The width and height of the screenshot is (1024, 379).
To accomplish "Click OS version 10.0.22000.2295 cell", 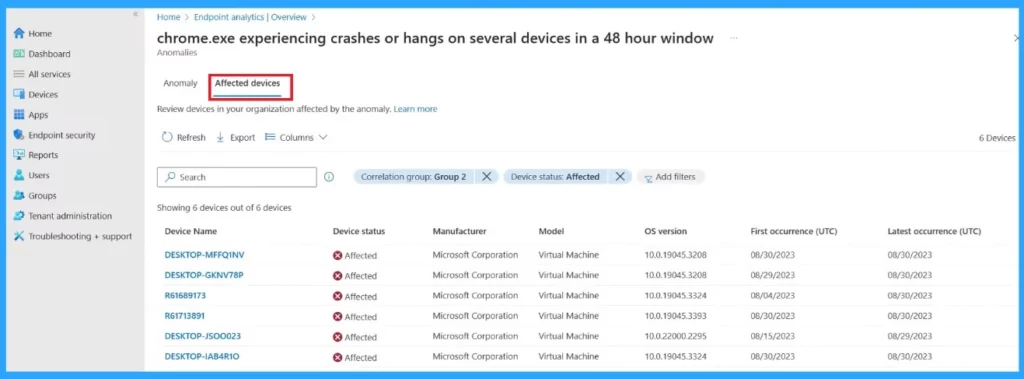I will click(x=675, y=337).
